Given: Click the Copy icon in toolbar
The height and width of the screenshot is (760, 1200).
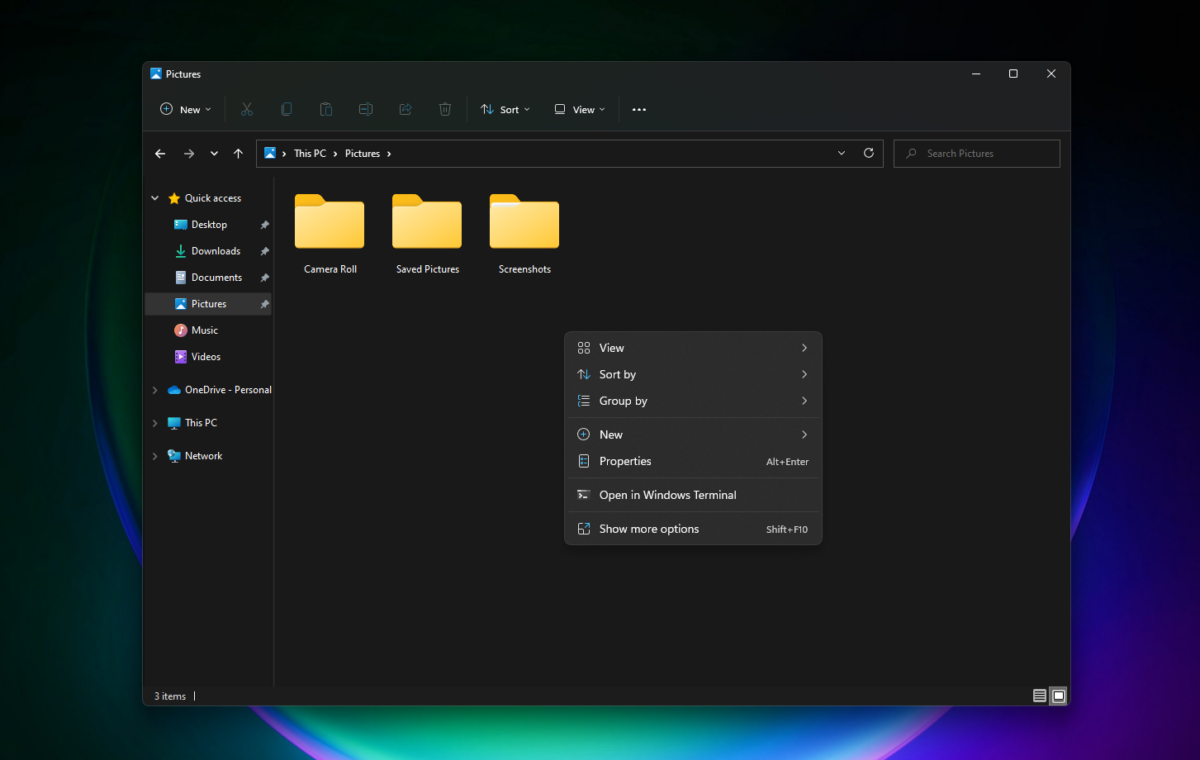Looking at the screenshot, I should coord(286,109).
